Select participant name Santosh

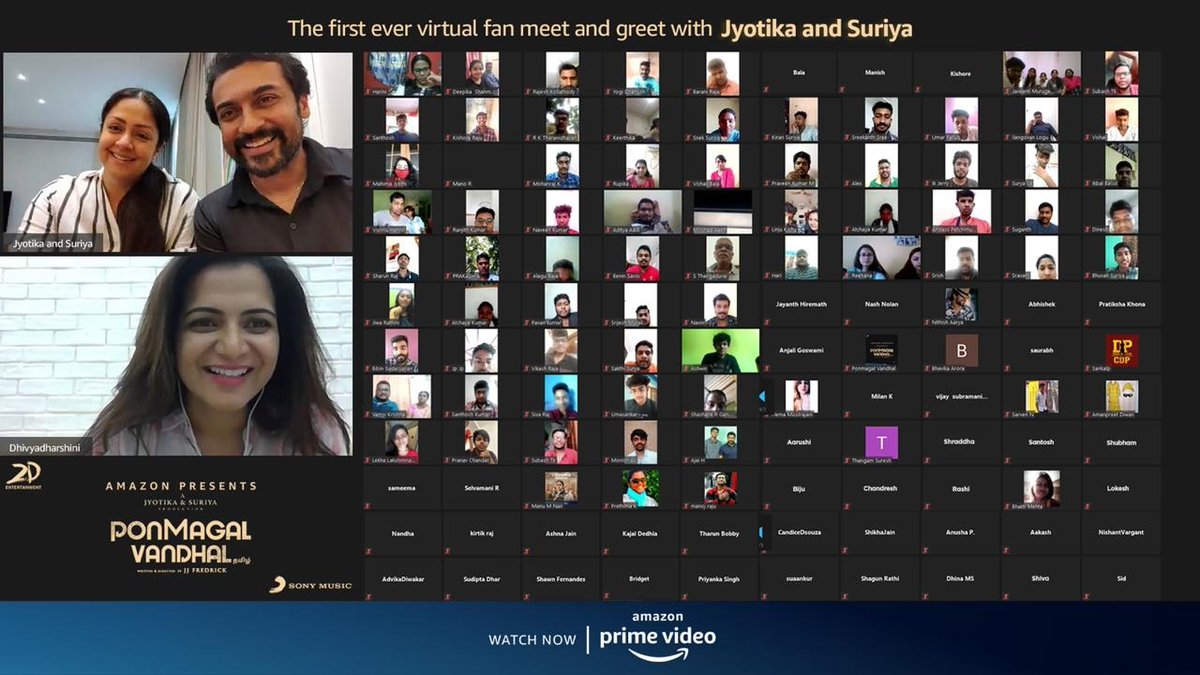point(1041,441)
